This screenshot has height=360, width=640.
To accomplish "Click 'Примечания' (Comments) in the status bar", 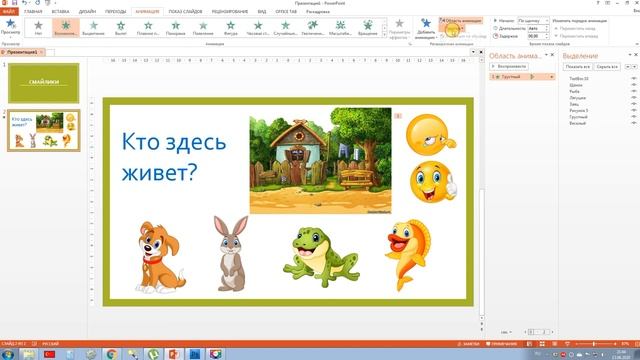I will pos(501,344).
